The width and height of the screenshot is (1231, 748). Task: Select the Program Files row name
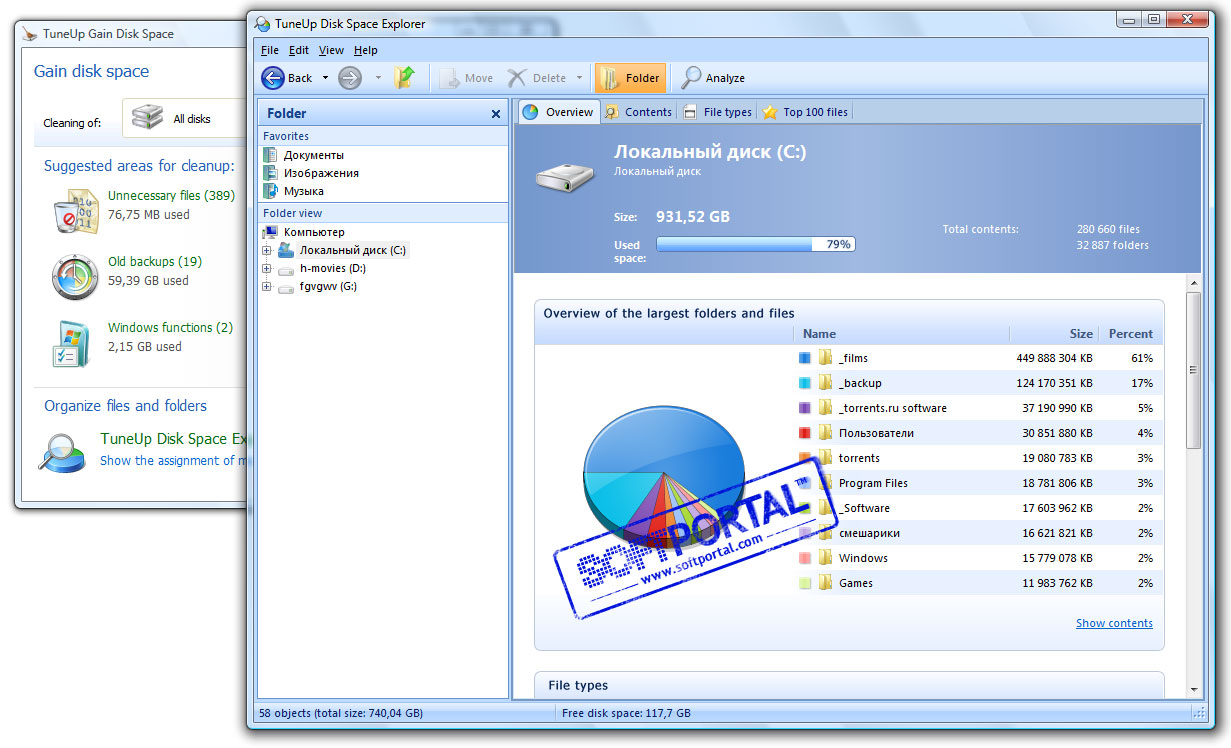[873, 483]
